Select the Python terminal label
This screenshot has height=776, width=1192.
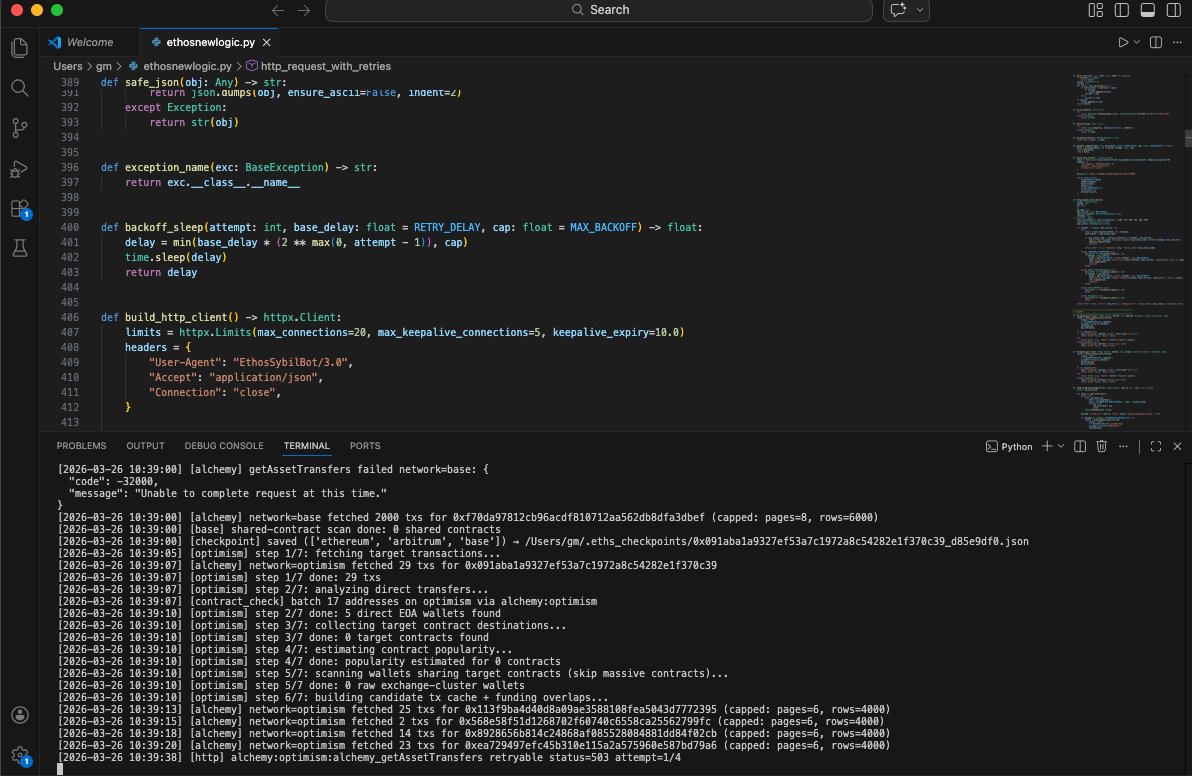tap(1009, 447)
